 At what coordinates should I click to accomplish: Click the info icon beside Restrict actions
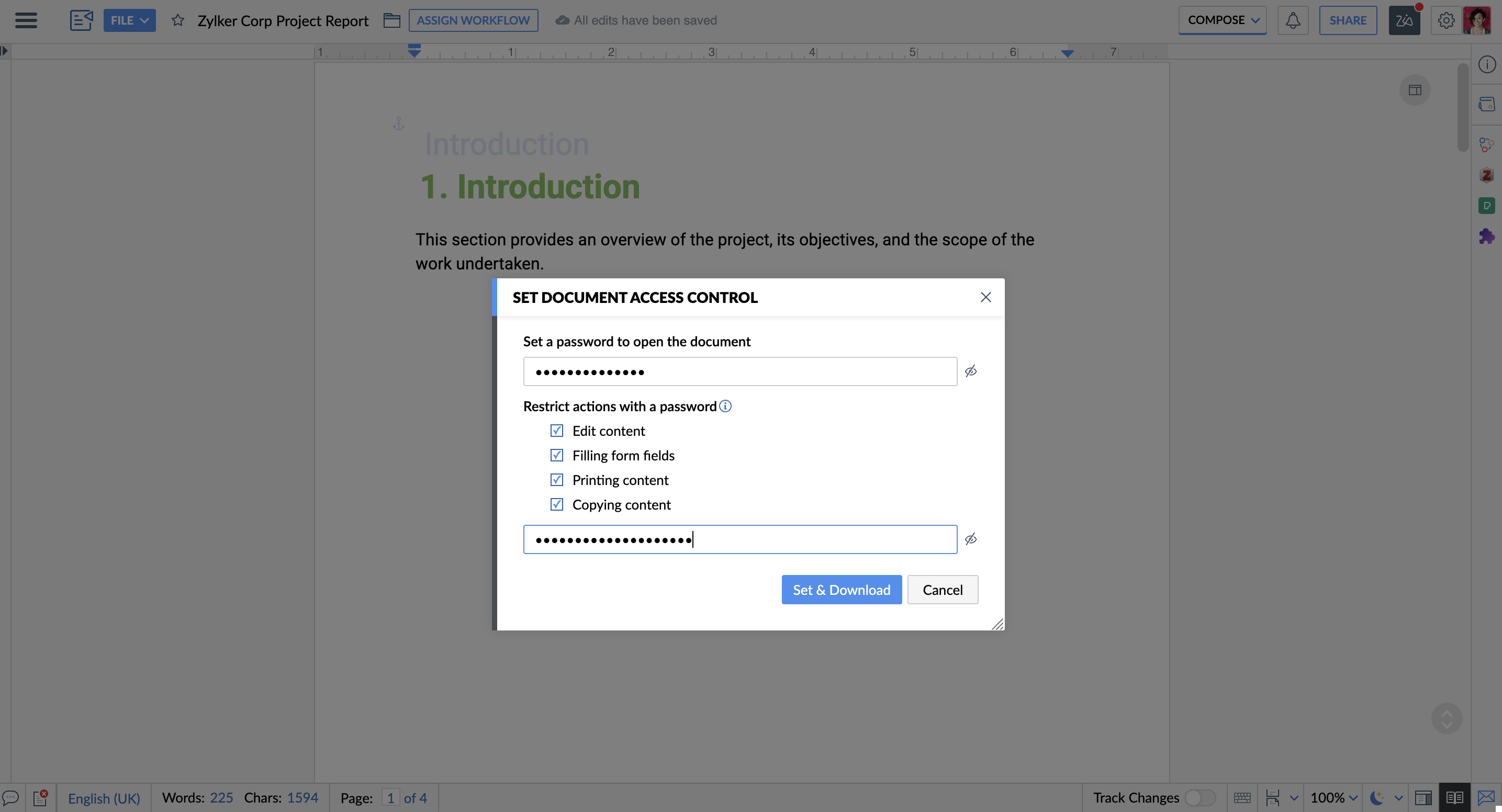coord(725,405)
